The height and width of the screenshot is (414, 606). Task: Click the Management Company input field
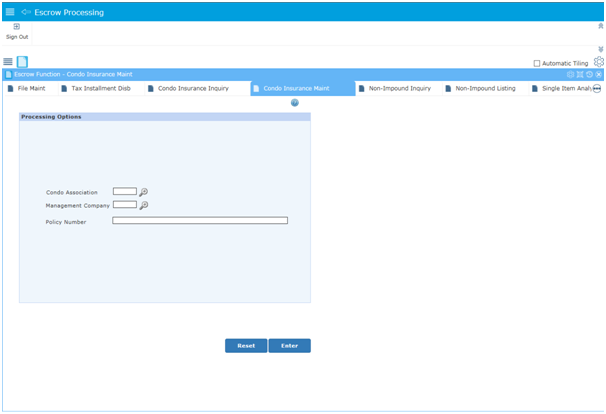pyautogui.click(x=125, y=204)
